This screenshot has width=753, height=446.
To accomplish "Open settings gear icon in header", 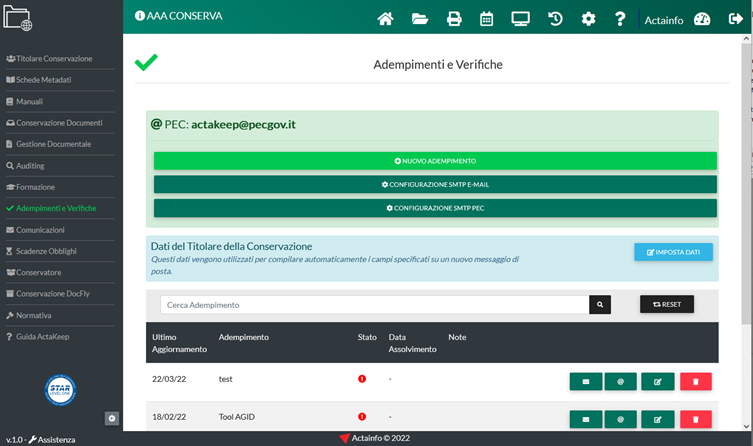I will coord(588,18).
